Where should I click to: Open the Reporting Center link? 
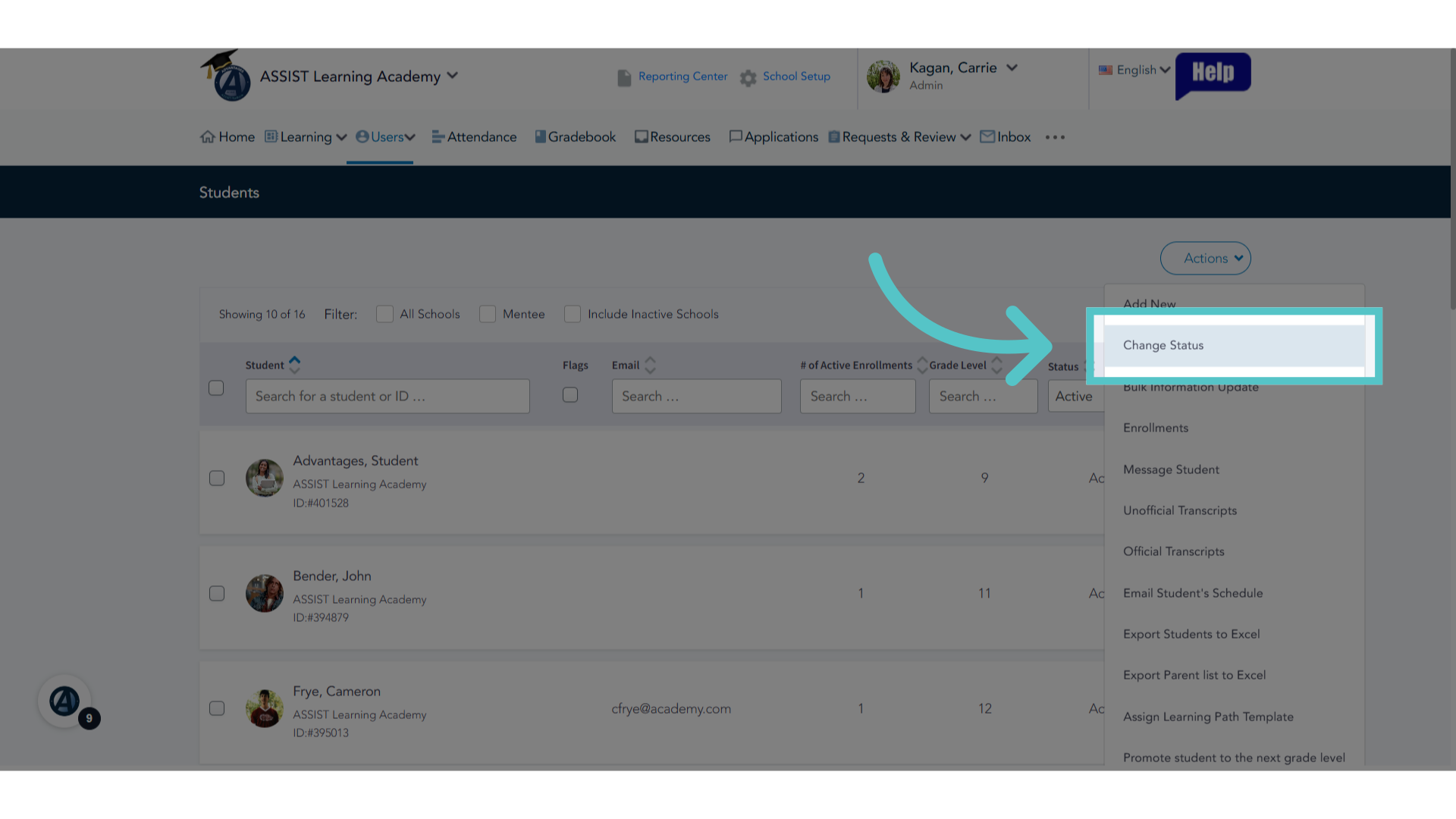pos(682,77)
